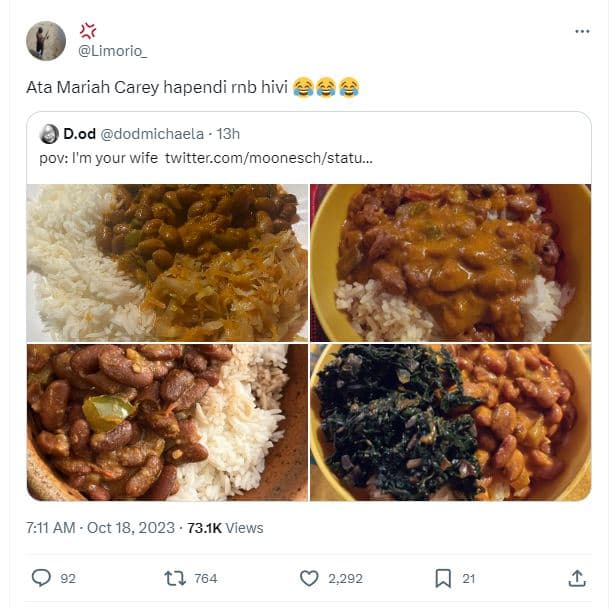Click D.od's small avatar in quoted tweet
Screen dimensions: 614x609
(48, 133)
